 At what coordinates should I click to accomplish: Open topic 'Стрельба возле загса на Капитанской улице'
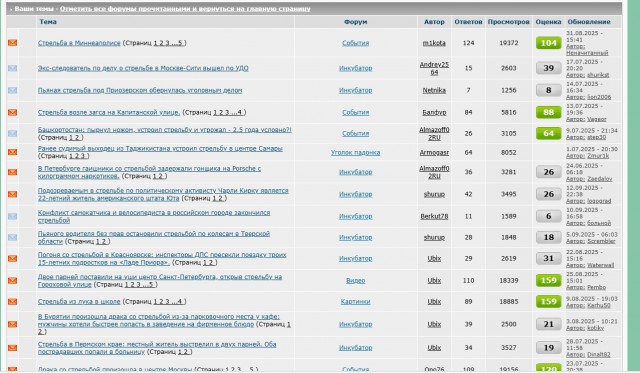(109, 112)
